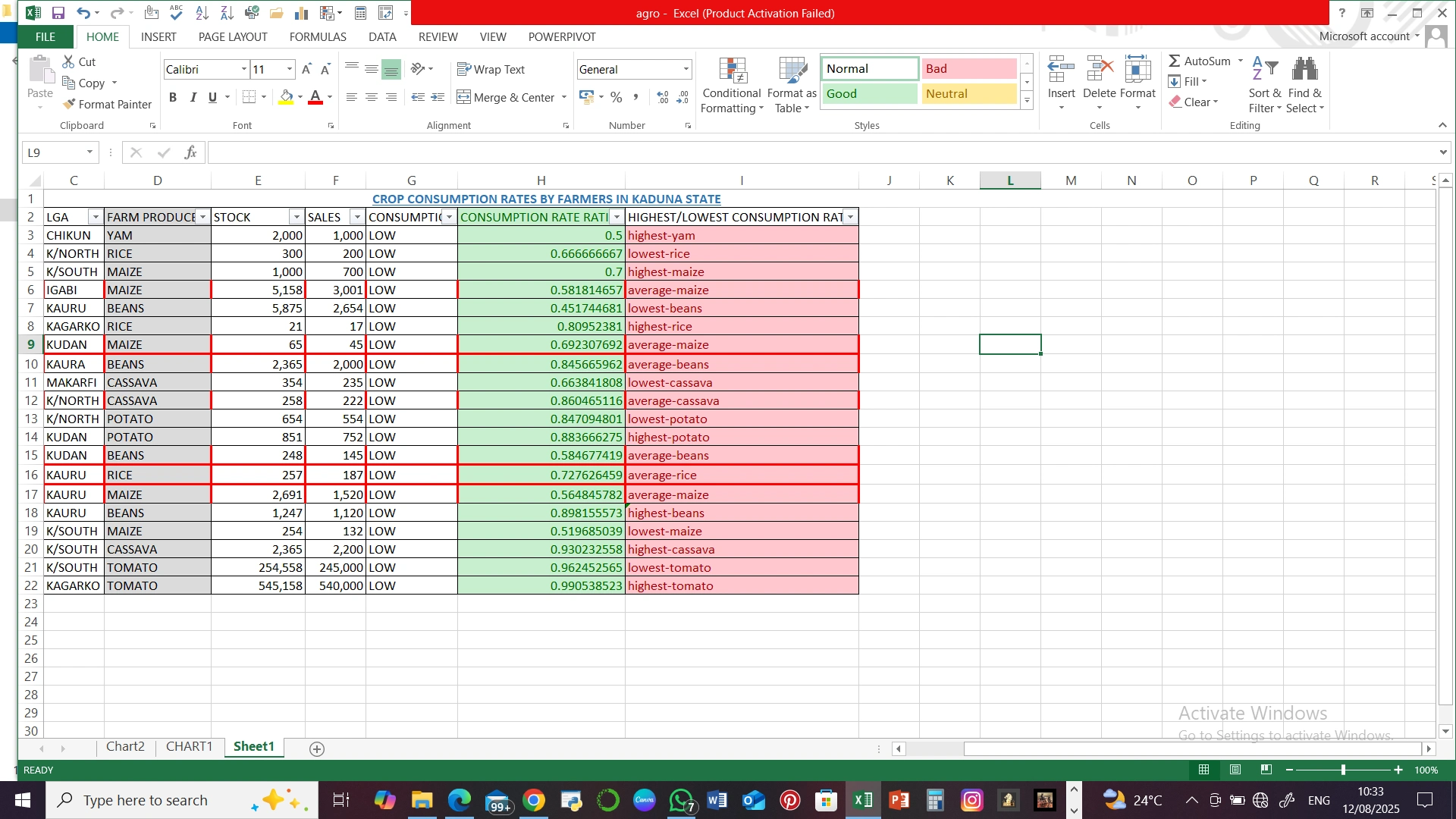This screenshot has width=1456, height=819.
Task: Click the Merge & Center icon
Action: coord(464,97)
